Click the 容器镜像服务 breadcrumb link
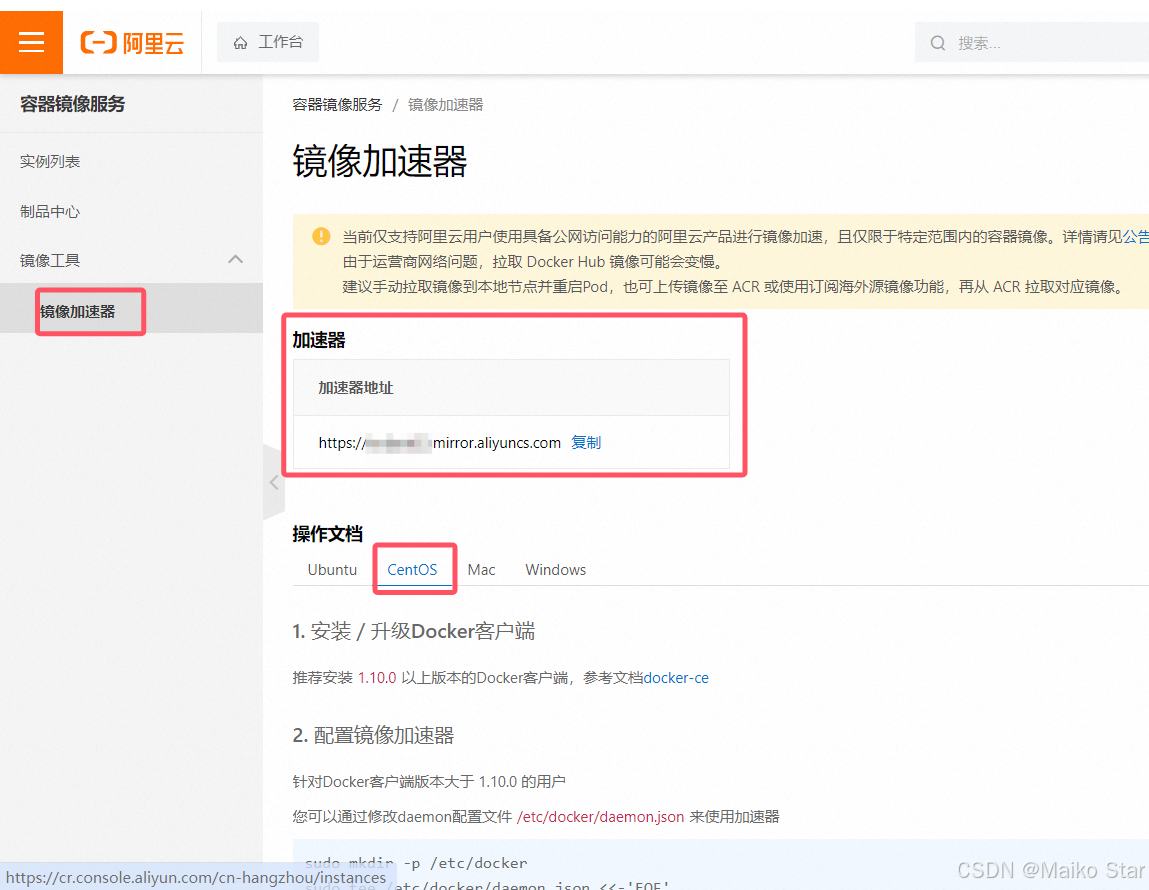Image resolution: width=1149 pixels, height=890 pixels. [337, 105]
